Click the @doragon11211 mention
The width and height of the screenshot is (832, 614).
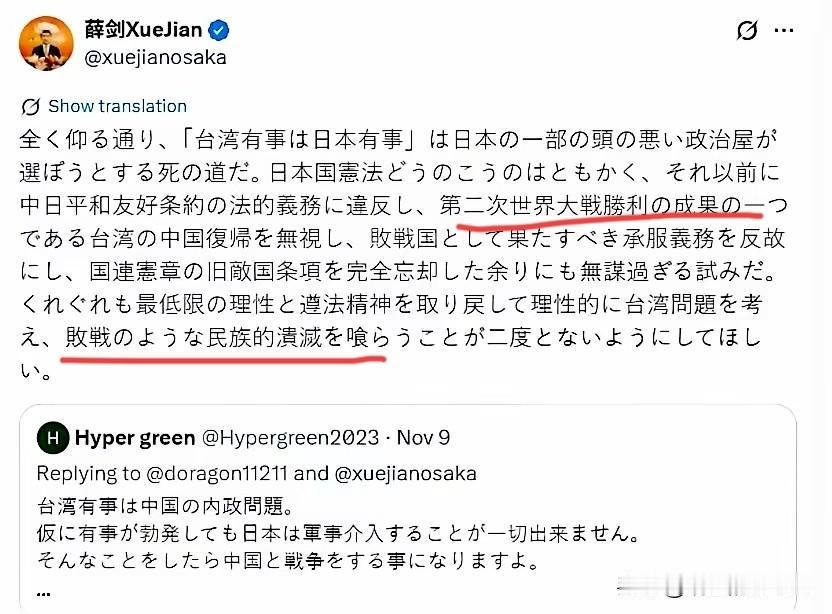click(216, 473)
